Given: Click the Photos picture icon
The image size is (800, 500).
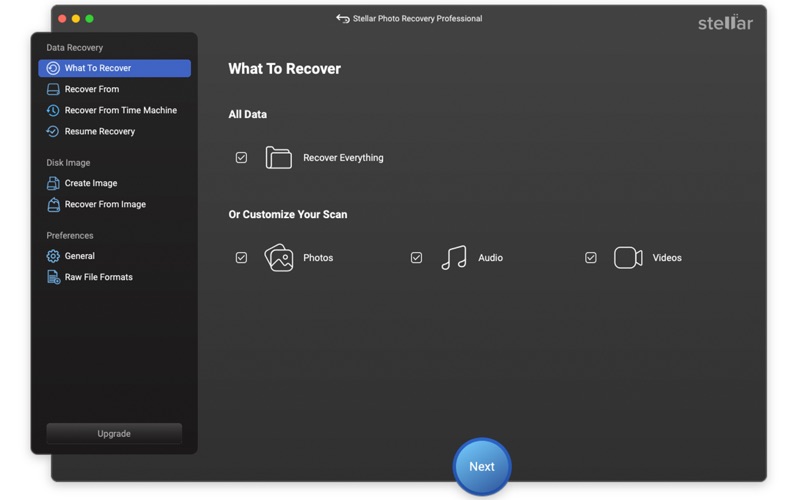Looking at the screenshot, I should (279, 258).
